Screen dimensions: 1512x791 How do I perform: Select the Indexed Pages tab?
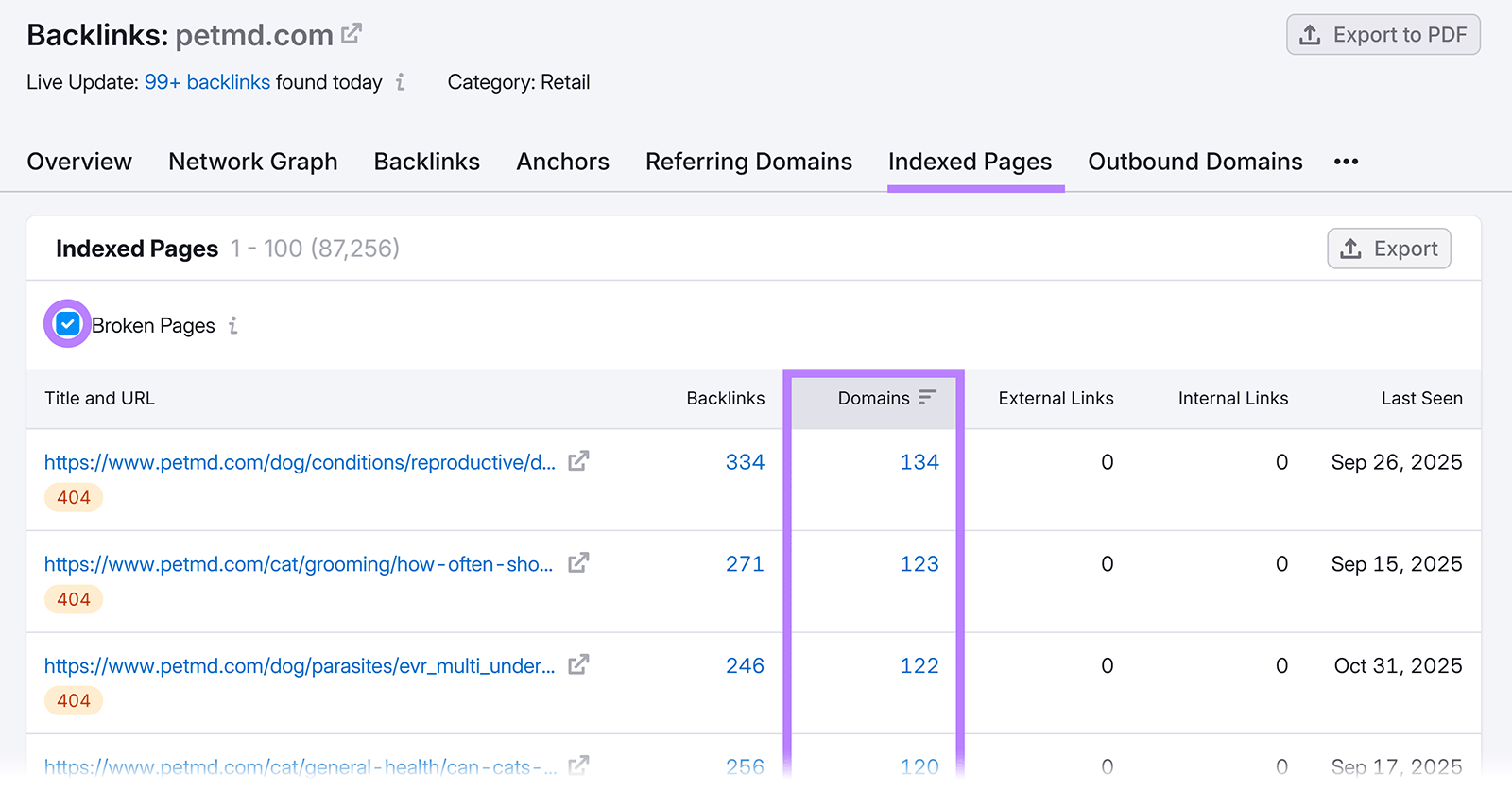point(970,162)
